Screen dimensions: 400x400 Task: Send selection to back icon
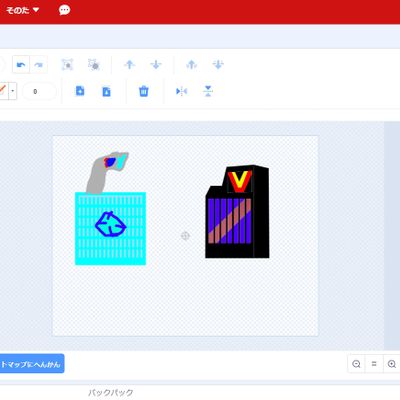coord(218,64)
